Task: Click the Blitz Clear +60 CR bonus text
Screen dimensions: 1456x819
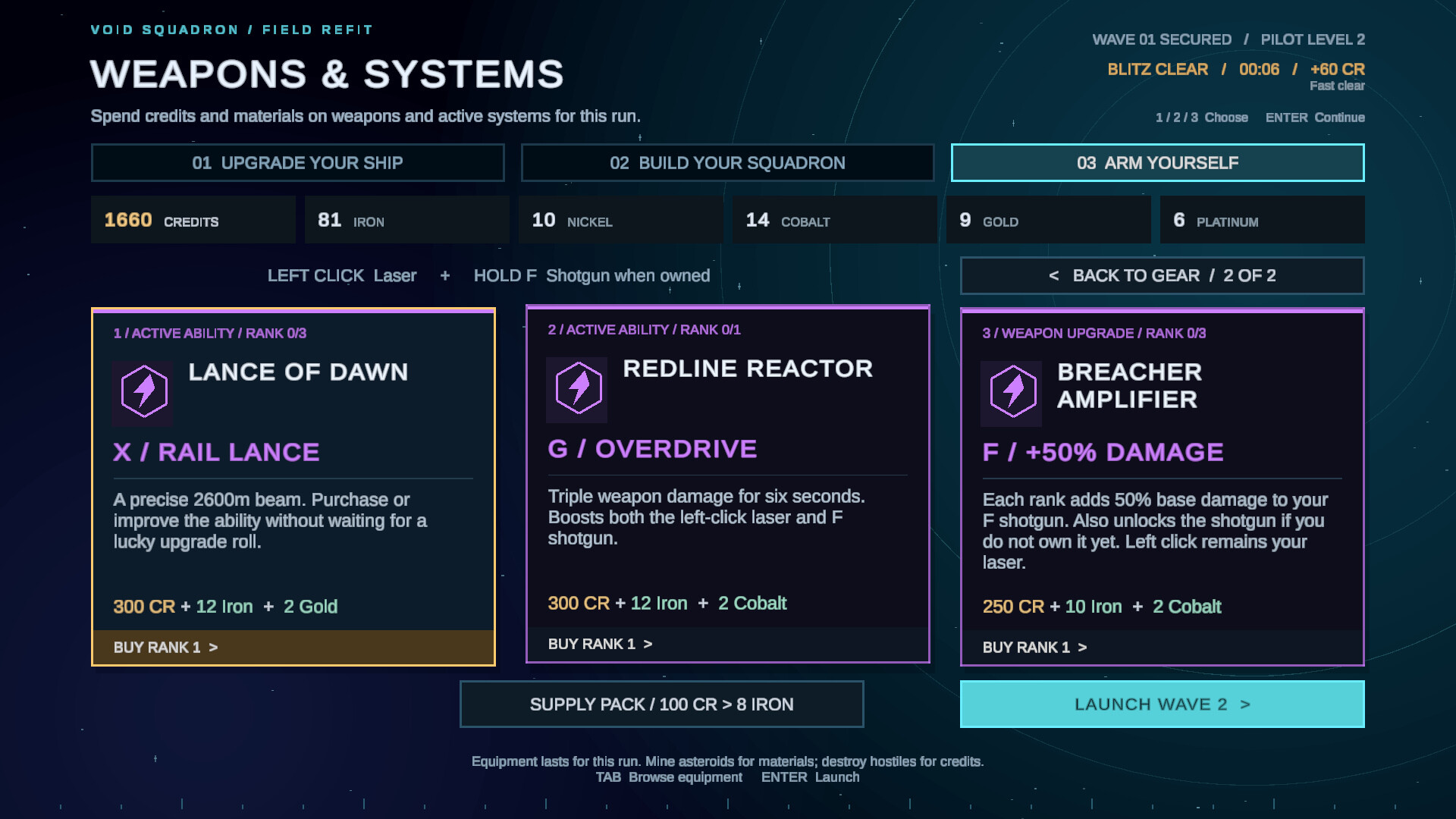Action: pos(1236,70)
